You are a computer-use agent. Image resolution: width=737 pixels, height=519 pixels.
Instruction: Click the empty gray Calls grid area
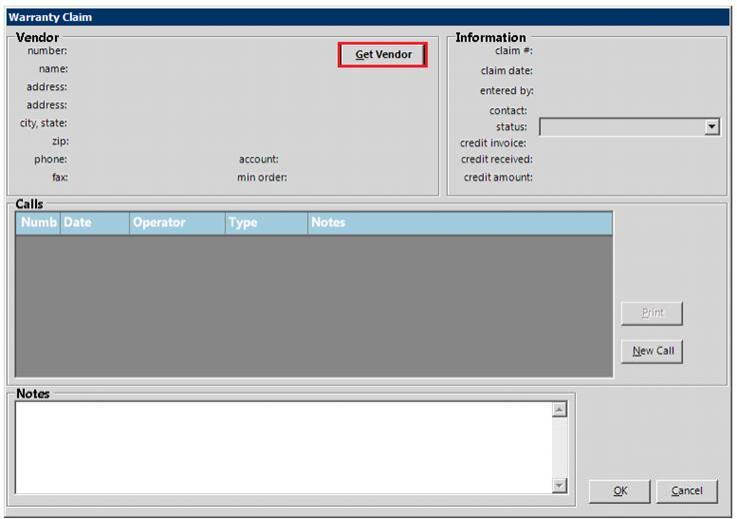tap(313, 305)
